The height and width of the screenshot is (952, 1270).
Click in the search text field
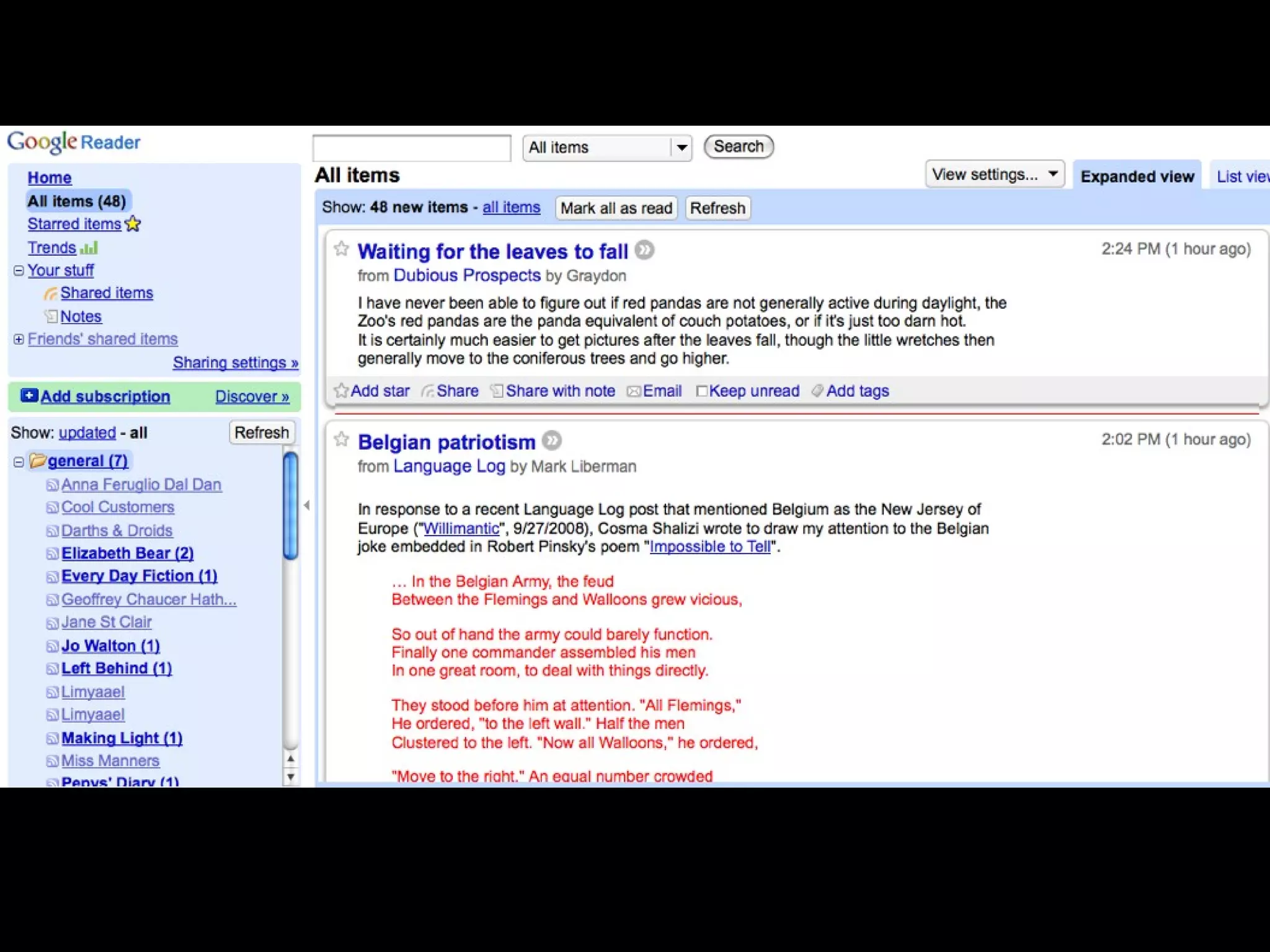coord(412,148)
